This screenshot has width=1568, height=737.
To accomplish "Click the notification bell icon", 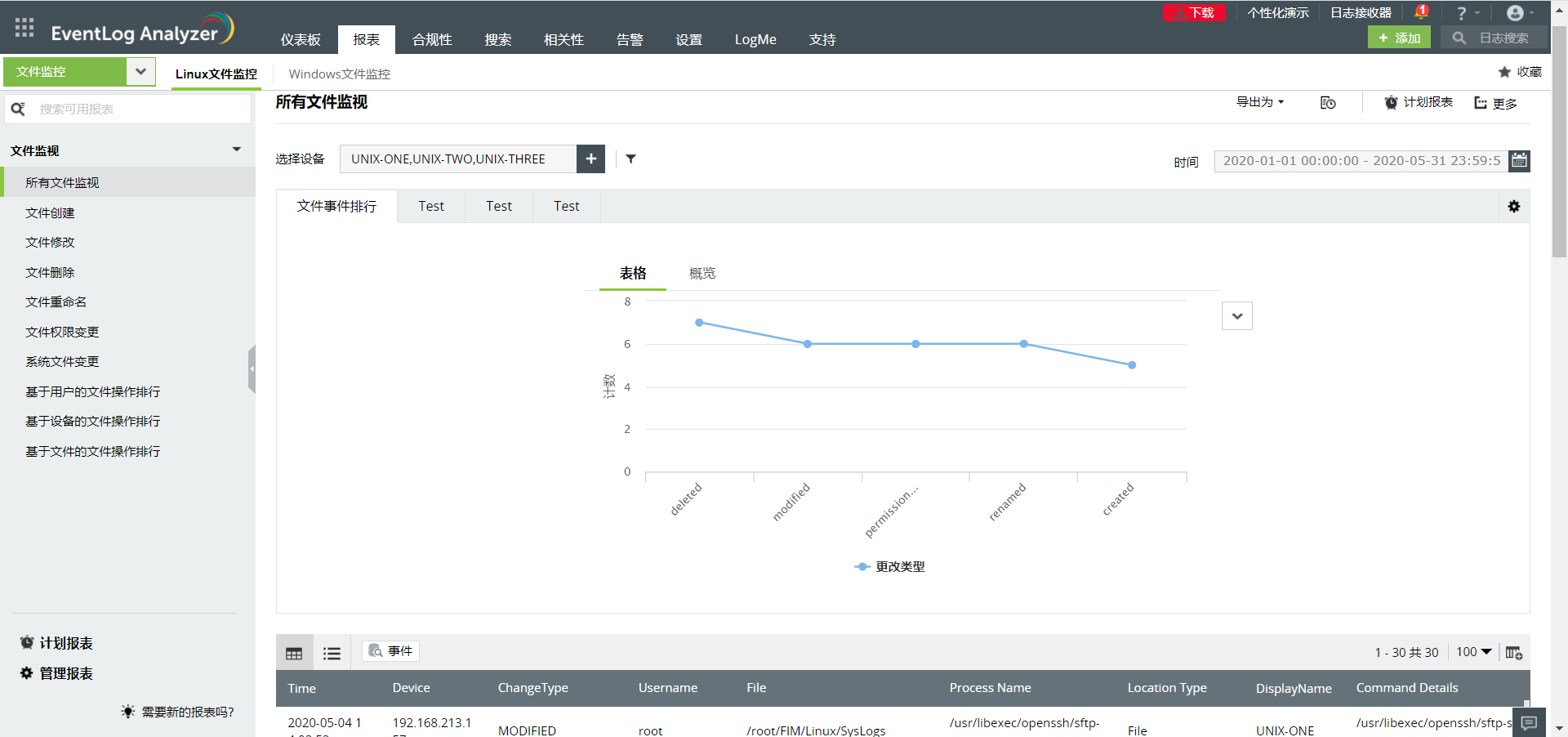I will 1420,13.
